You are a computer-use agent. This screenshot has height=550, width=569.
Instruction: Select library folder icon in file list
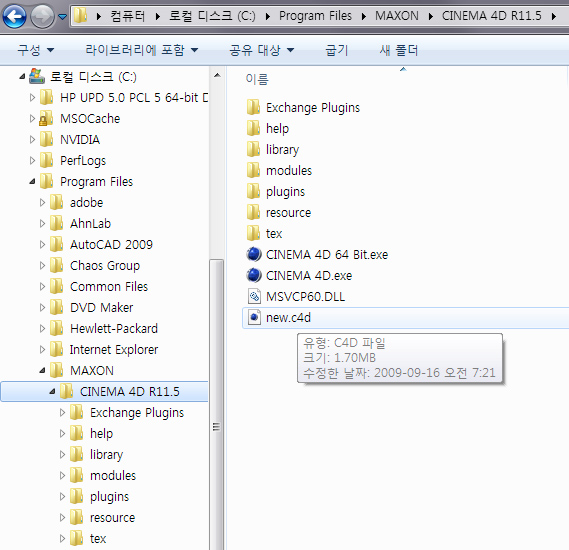point(253,149)
